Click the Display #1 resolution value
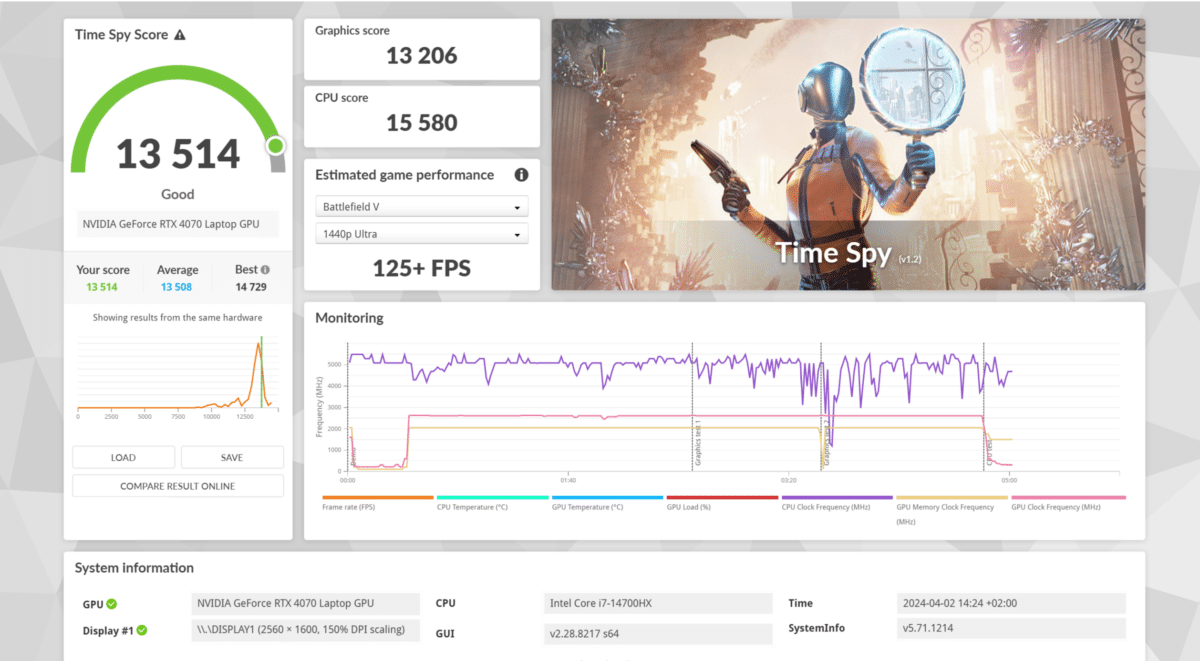Image resolution: width=1200 pixels, height=661 pixels. coord(305,630)
